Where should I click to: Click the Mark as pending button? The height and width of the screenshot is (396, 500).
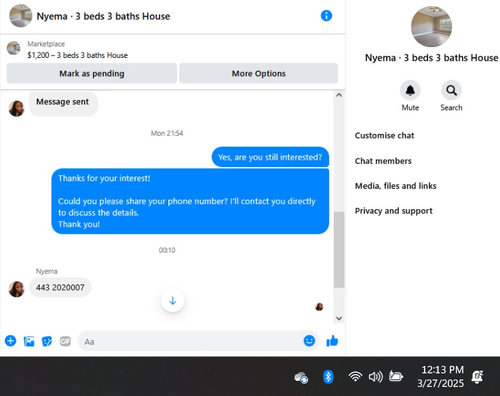tap(92, 73)
